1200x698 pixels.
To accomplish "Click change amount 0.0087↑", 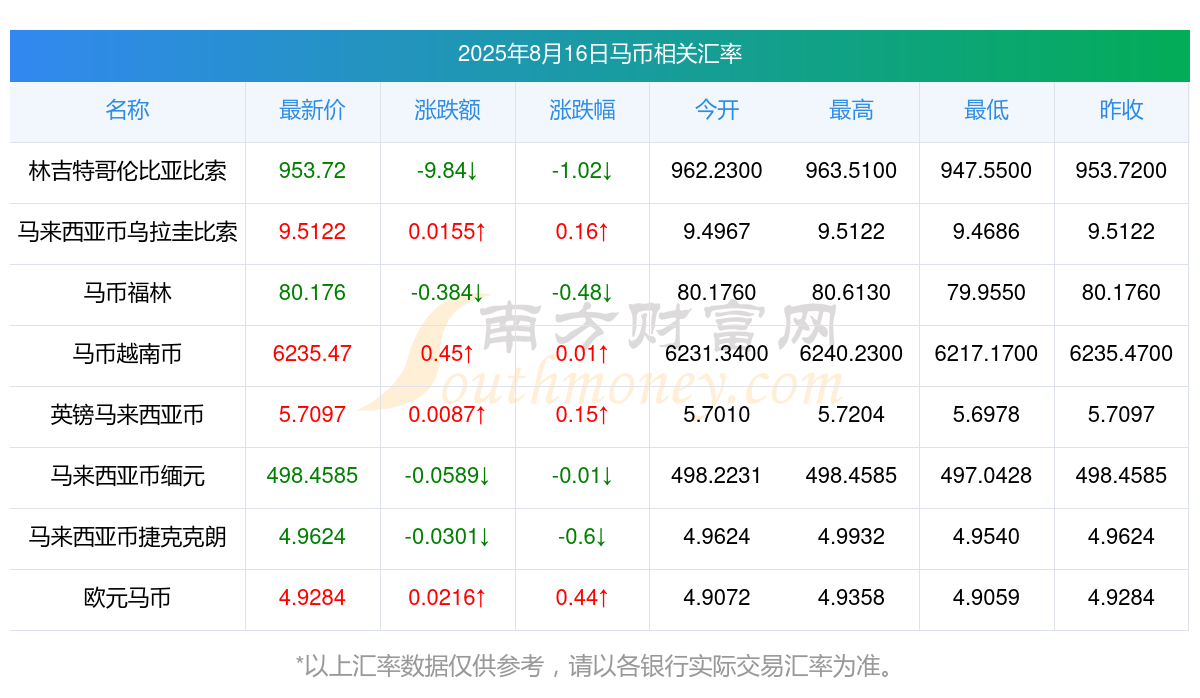I will [x=448, y=415].
